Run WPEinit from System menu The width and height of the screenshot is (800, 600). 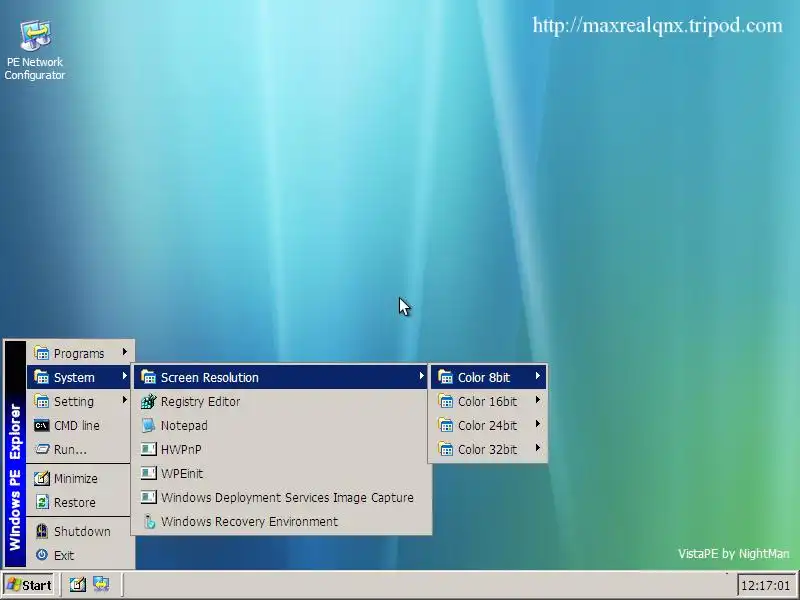[281, 473]
